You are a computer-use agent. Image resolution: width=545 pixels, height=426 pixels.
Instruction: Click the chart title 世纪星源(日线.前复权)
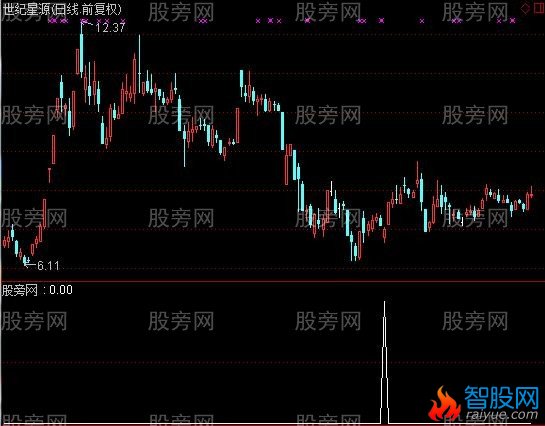tap(62, 9)
